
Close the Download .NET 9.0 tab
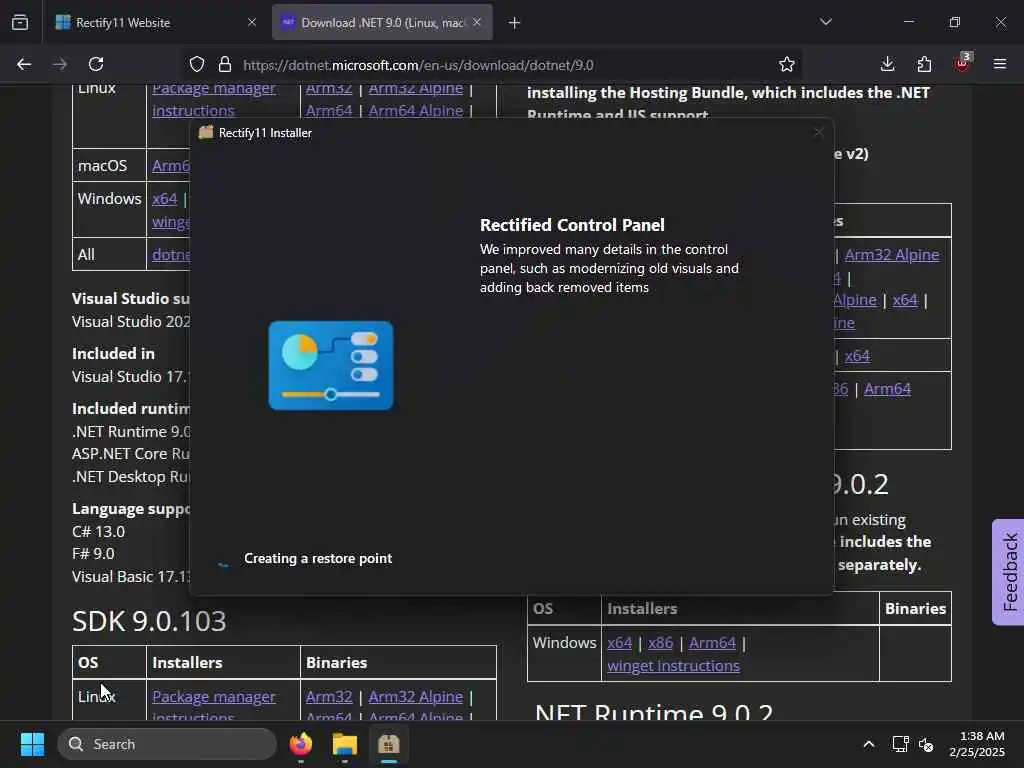pos(477,22)
